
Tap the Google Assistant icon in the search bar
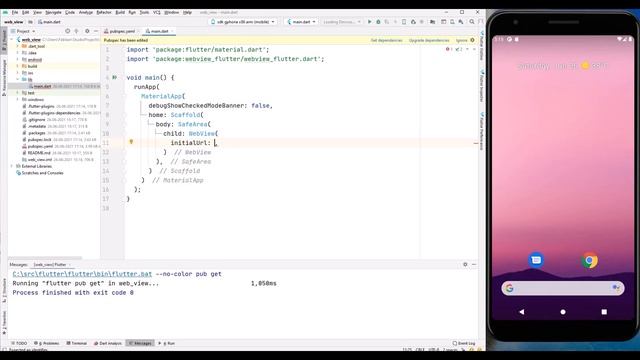click(x=616, y=288)
